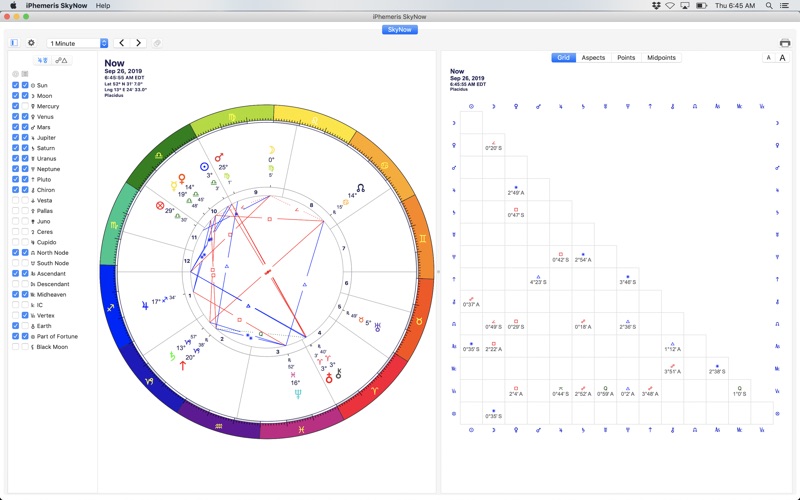800x500 pixels.
Task: Click the orange Venus glyph in the chart
Action: 181,179
